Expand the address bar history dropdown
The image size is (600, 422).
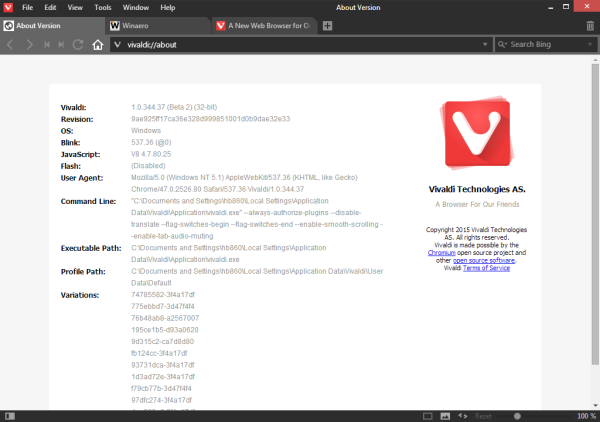point(485,45)
